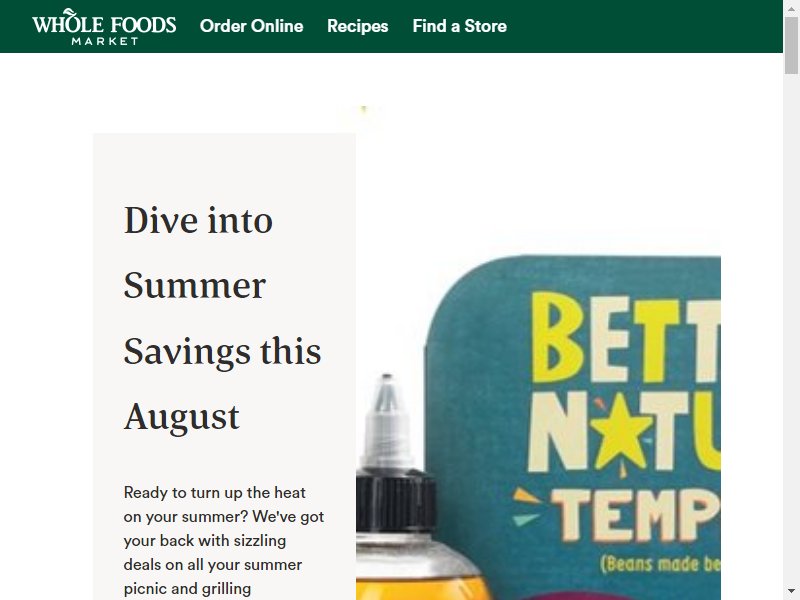The image size is (800, 600).
Task: Click the empty green header bar area
Action: [x=645, y=26]
